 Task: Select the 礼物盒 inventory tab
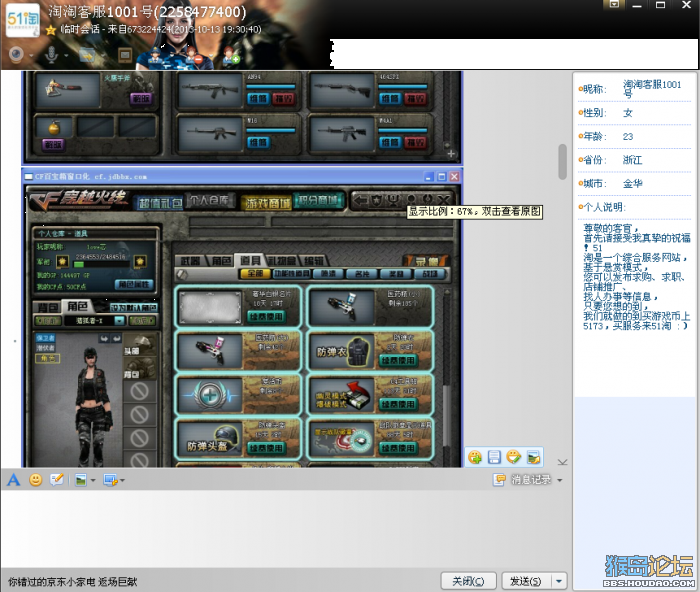[x=282, y=261]
